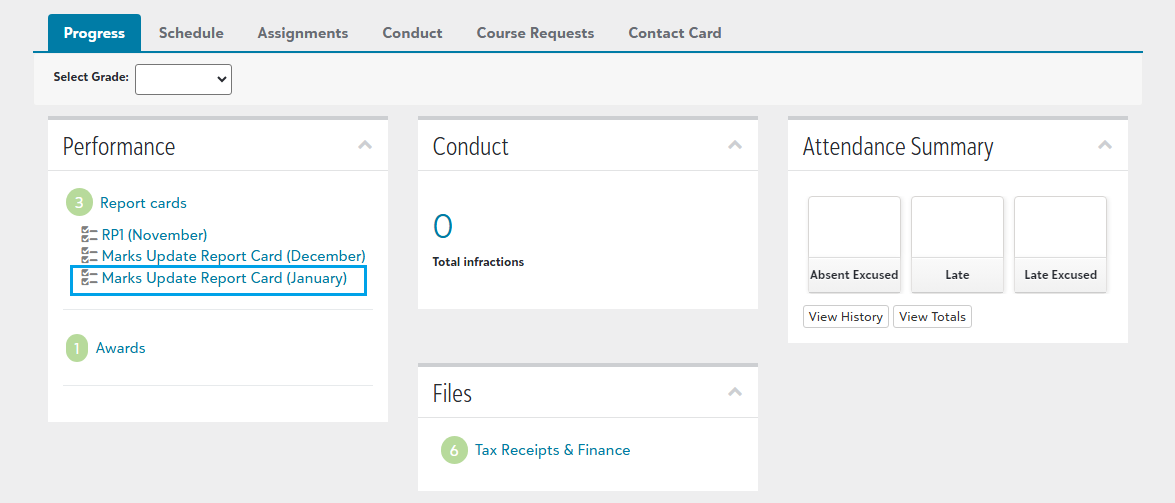Click the green 6 badge by Tax Receipts
Viewport: 1175px width, 503px height.
(x=453, y=450)
